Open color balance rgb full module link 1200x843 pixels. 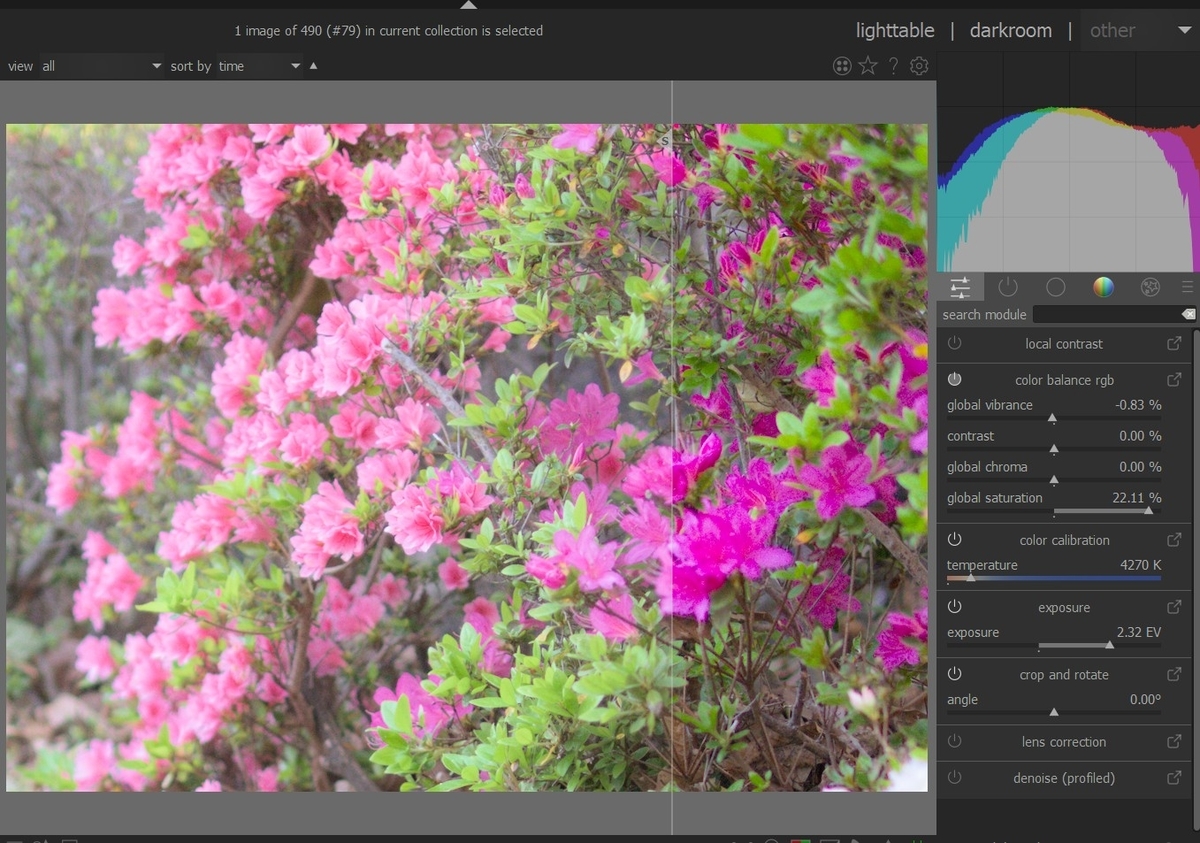click(1174, 380)
